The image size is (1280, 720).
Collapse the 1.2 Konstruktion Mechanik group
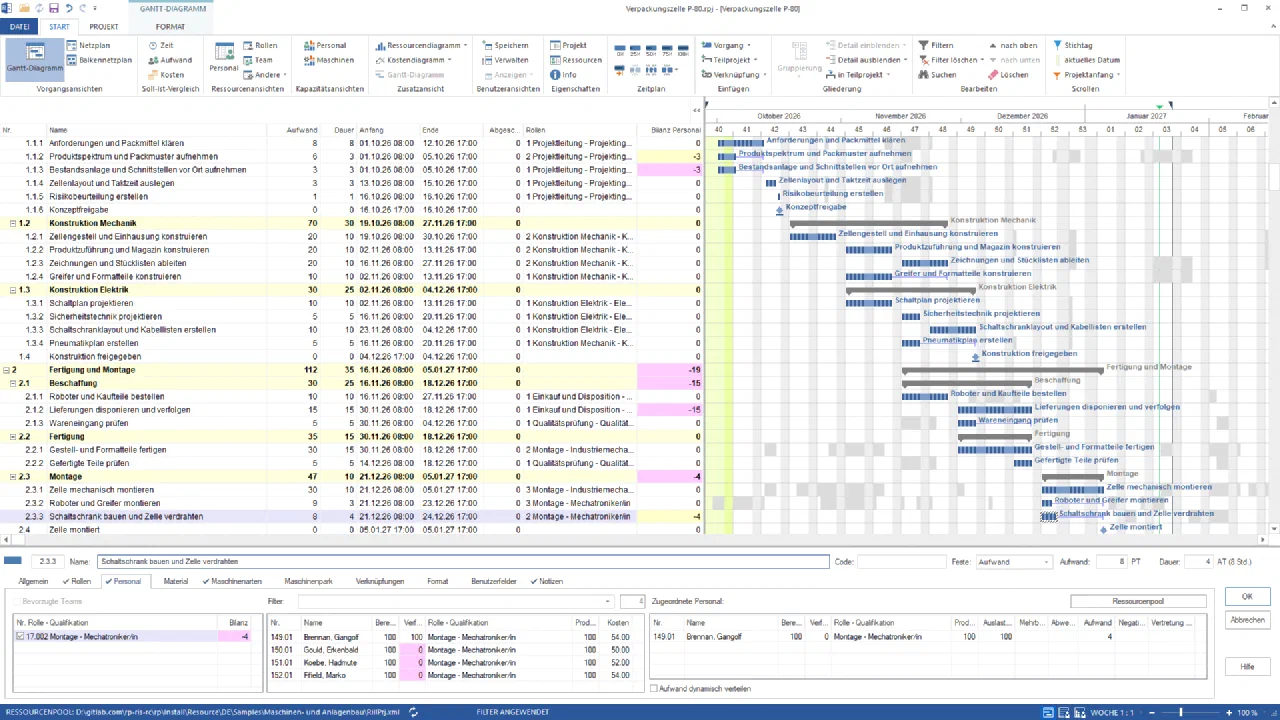tap(13, 223)
